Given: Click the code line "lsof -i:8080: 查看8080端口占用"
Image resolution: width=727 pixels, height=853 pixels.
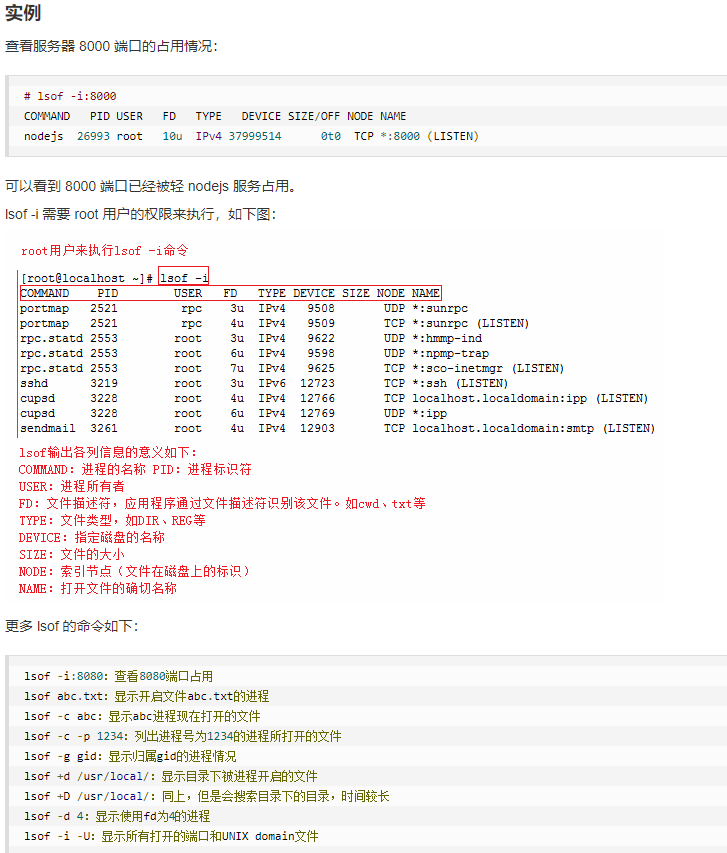Looking at the screenshot, I should click(119, 676).
